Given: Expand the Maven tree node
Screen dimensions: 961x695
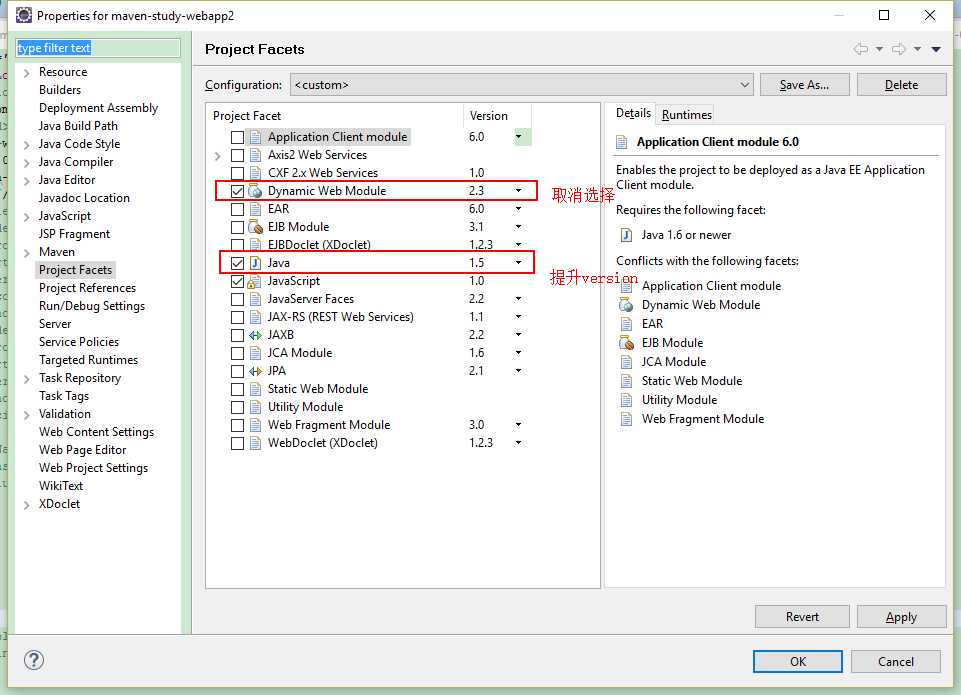Looking at the screenshot, I should 26,253.
